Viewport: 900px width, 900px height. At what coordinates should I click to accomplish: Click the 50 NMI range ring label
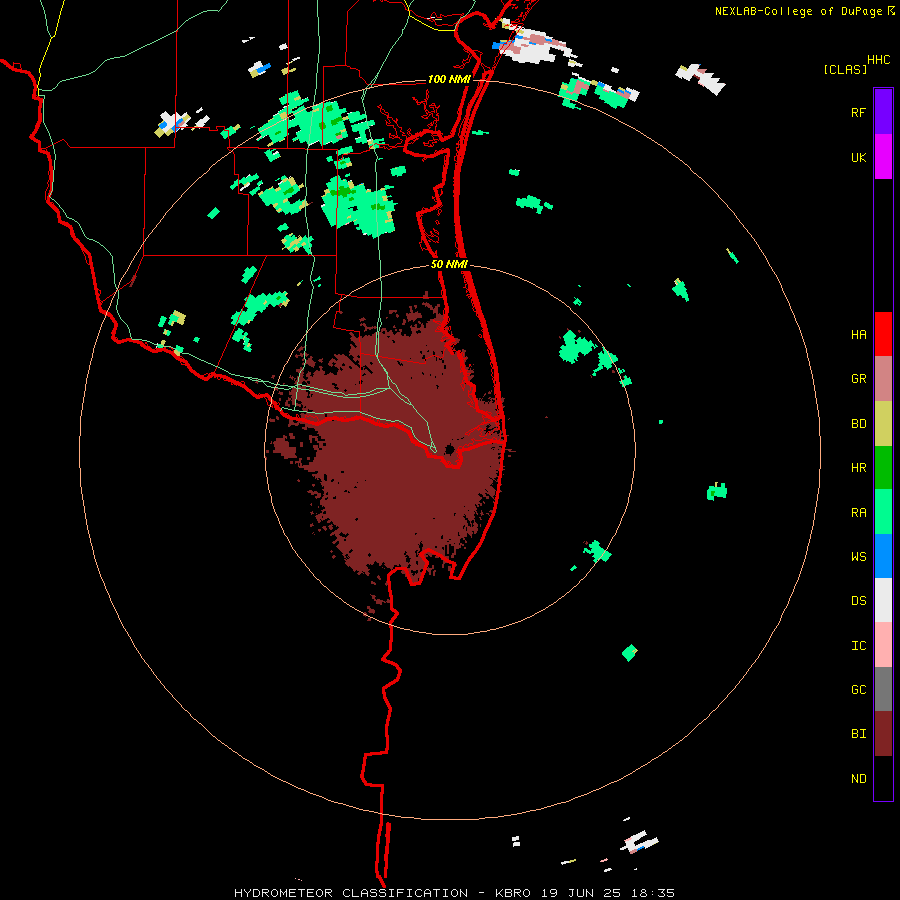[x=449, y=264]
